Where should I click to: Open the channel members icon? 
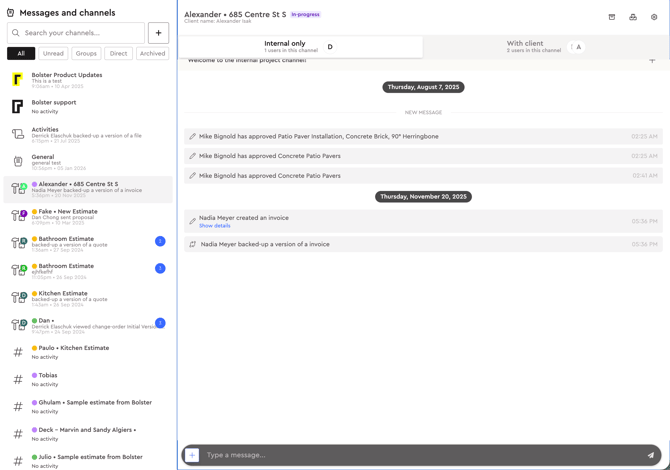tap(633, 17)
